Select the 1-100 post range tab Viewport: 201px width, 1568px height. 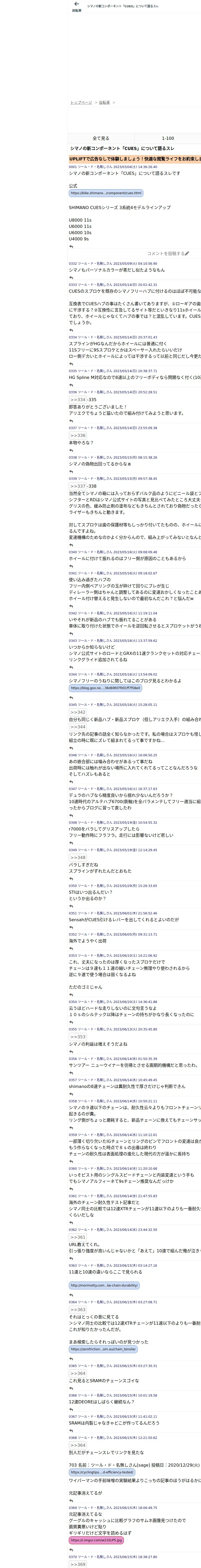168,138
